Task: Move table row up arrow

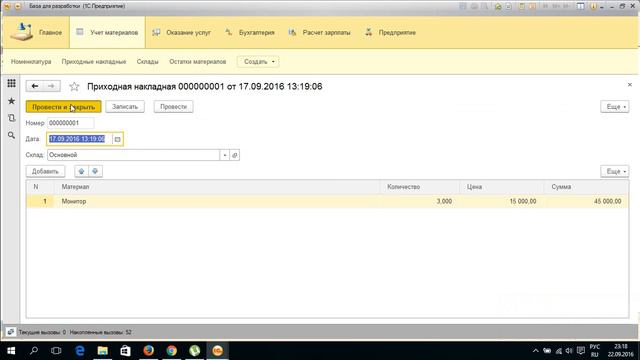Action: coord(81,171)
